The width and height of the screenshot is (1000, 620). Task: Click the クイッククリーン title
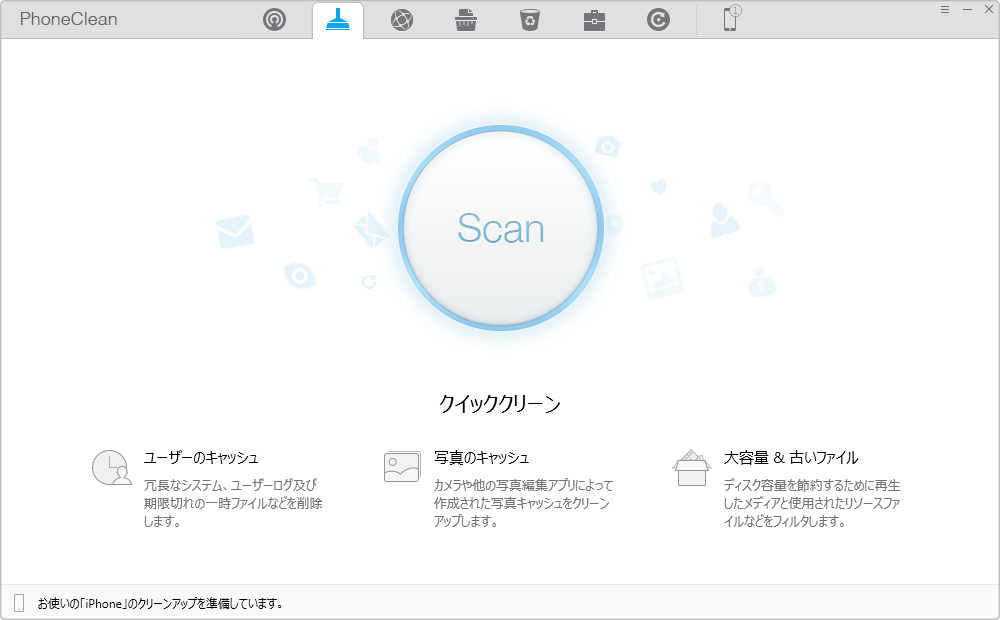(500, 403)
